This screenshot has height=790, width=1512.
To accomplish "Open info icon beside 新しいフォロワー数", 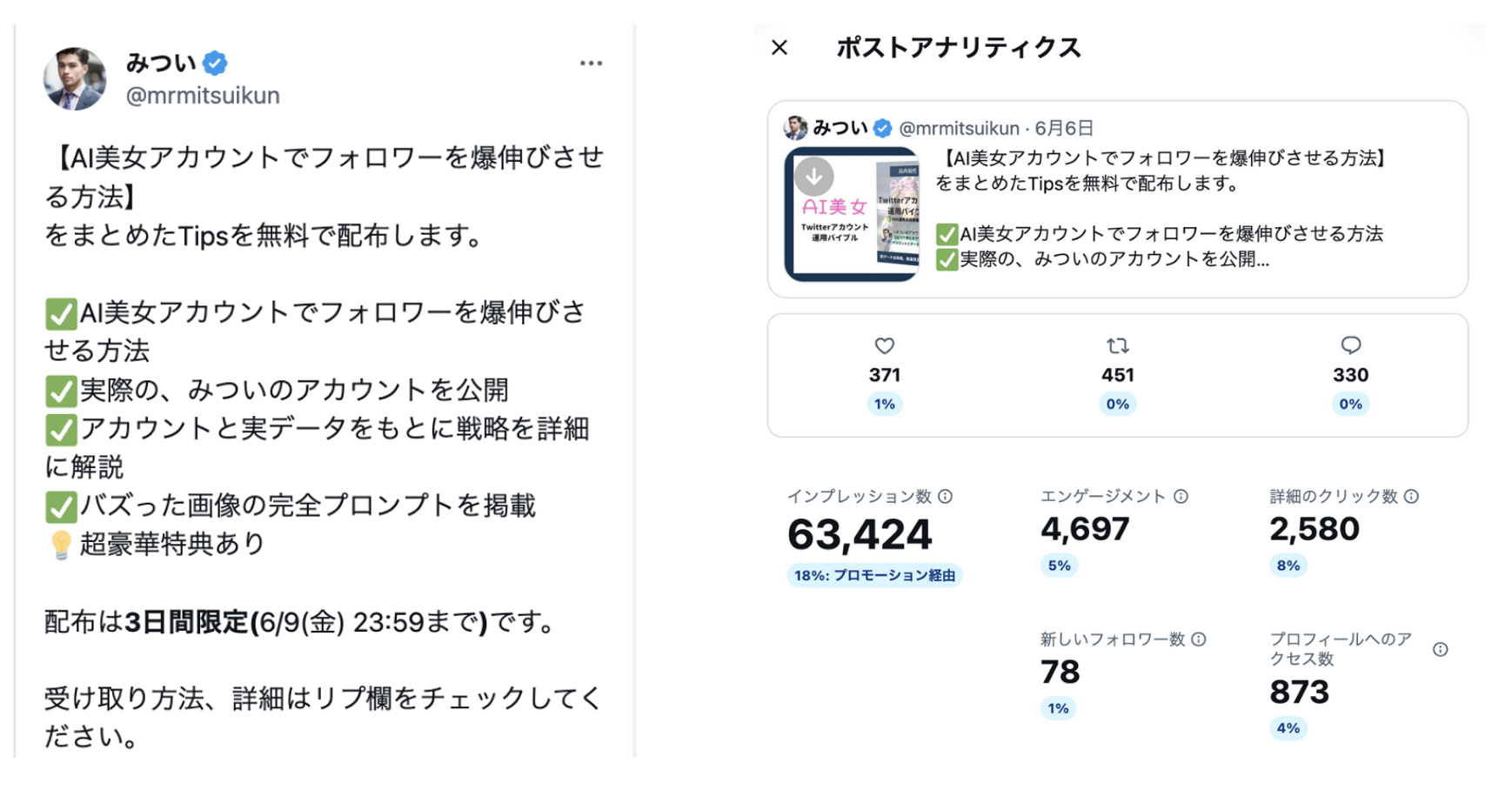I will point(1199,639).
